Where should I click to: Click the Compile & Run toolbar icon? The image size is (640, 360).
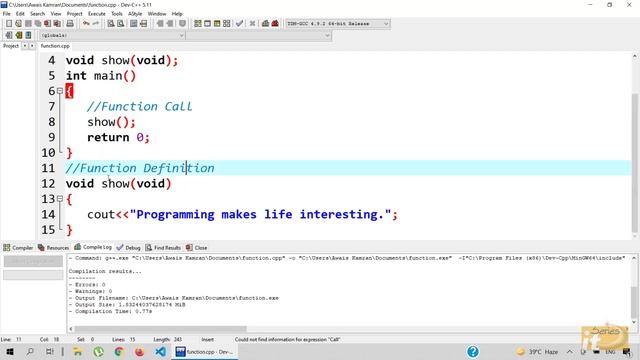coord(217,24)
